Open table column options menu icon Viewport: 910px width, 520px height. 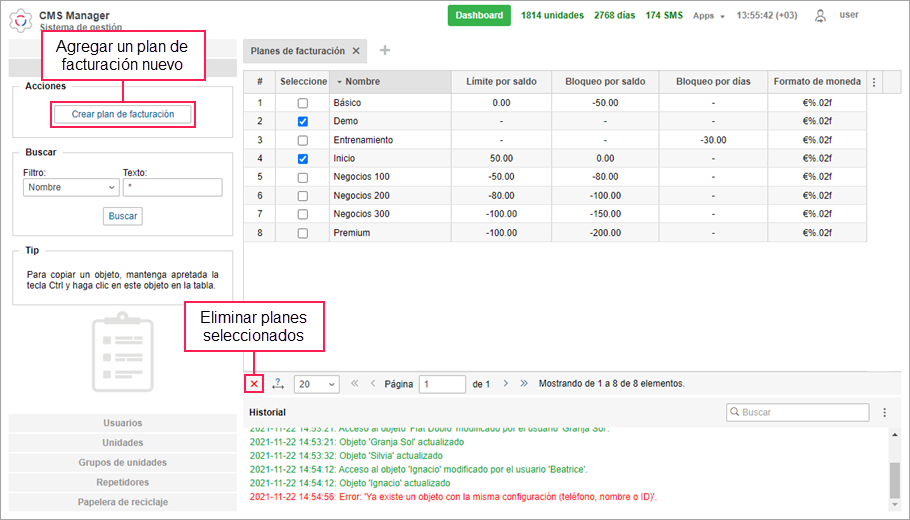pyautogui.click(x=874, y=82)
